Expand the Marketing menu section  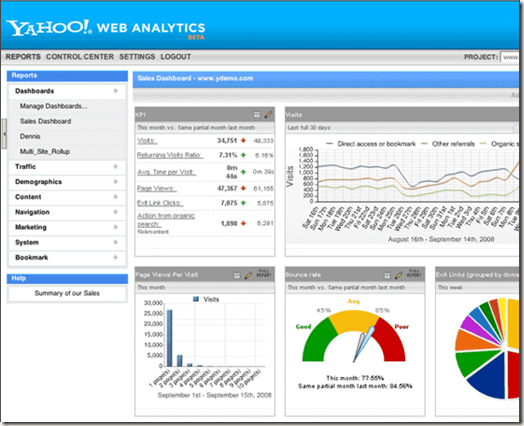67,227
